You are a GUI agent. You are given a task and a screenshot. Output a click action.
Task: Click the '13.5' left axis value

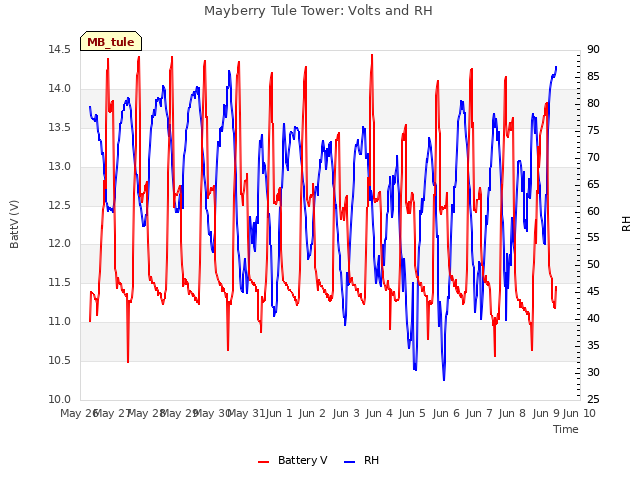point(59,127)
